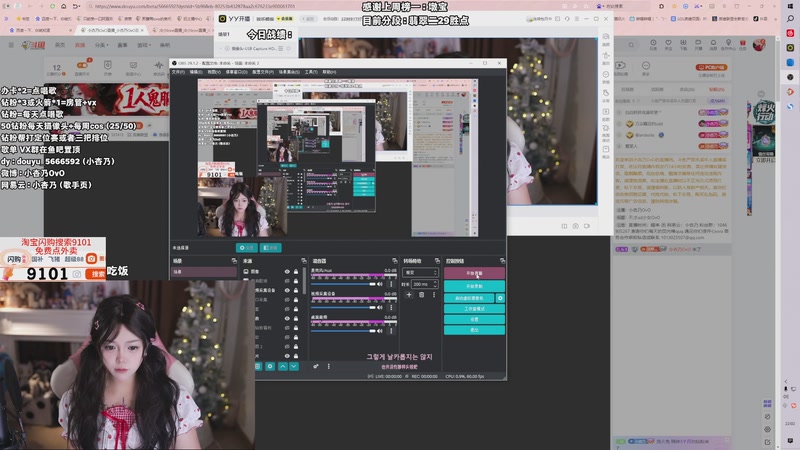Click Douyu download (下载) icon

click(683, 44)
